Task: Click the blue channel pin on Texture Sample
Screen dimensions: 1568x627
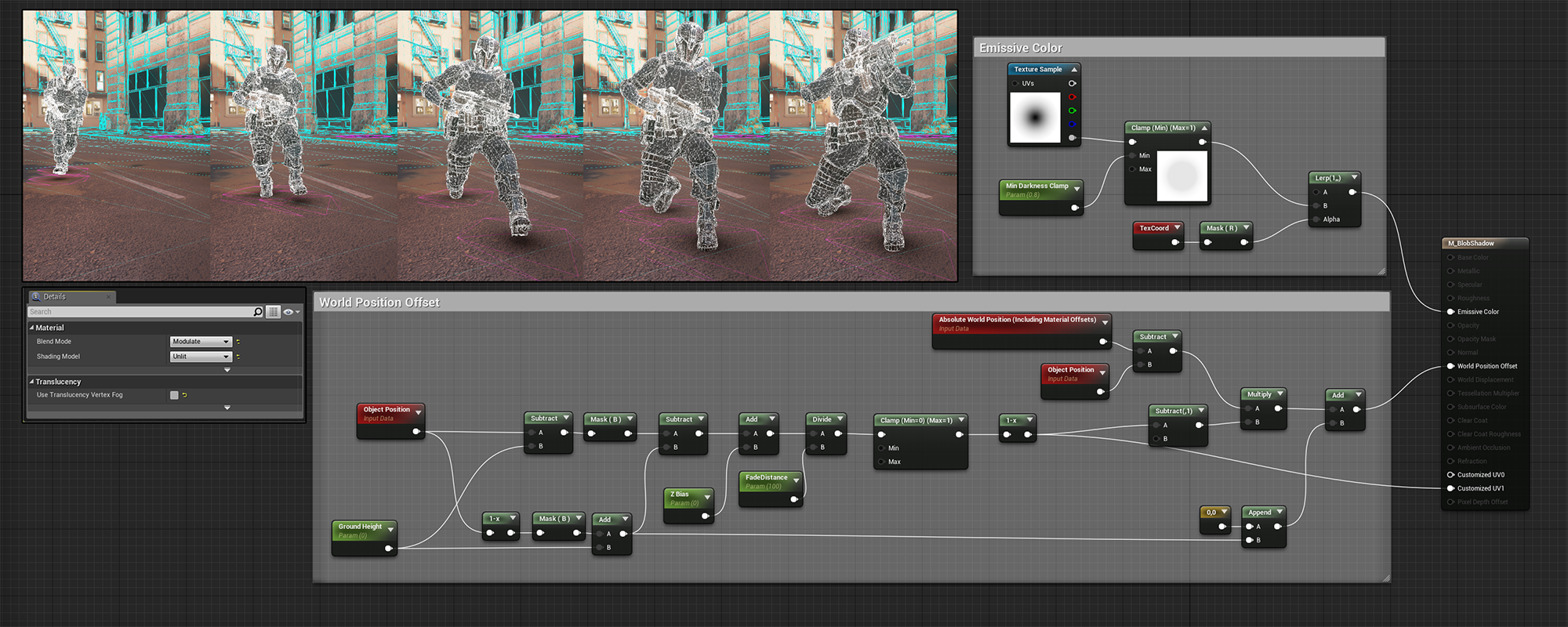Action: click(1072, 124)
